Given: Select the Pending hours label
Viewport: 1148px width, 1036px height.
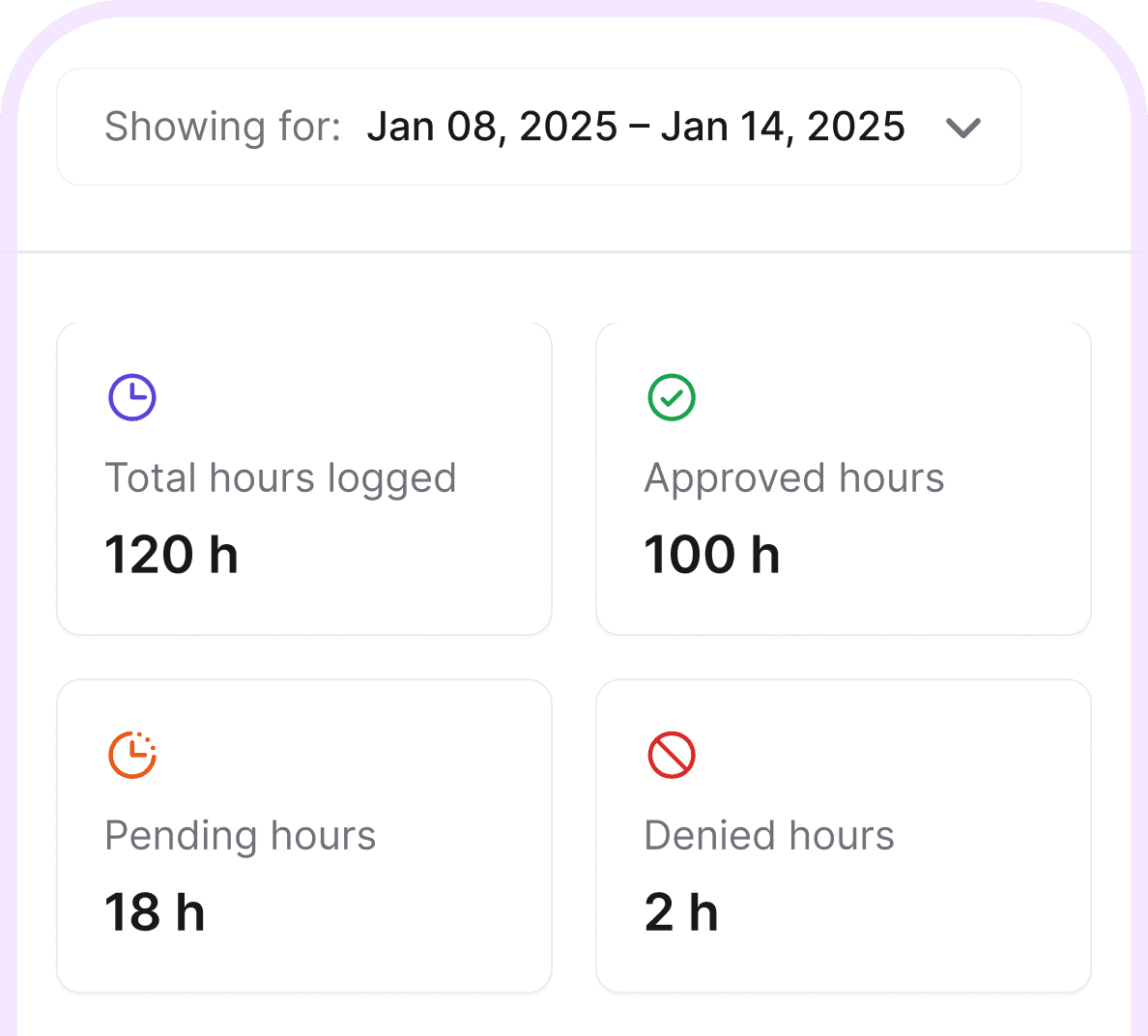Looking at the screenshot, I should tap(241, 835).
